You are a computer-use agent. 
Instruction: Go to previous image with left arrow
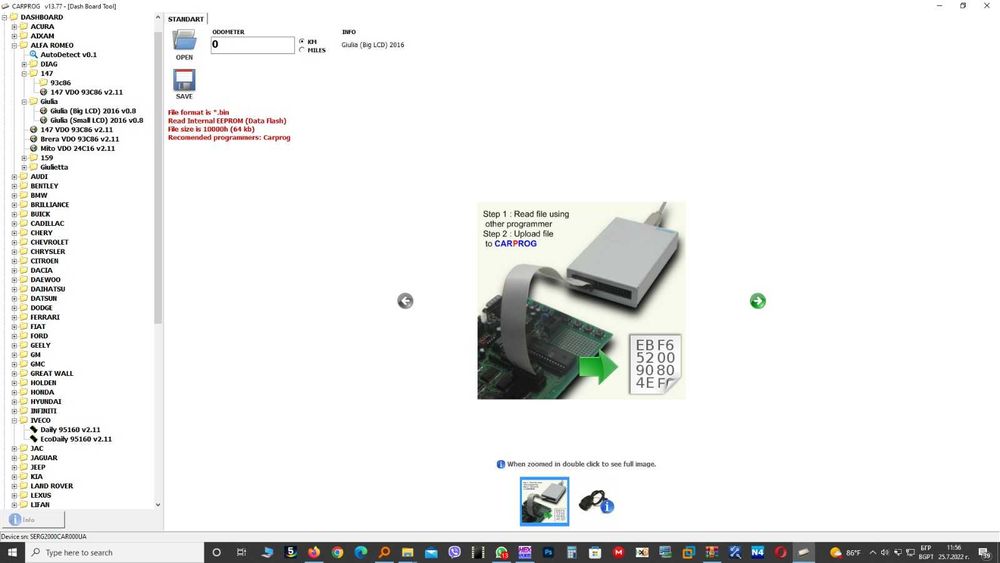(x=405, y=301)
